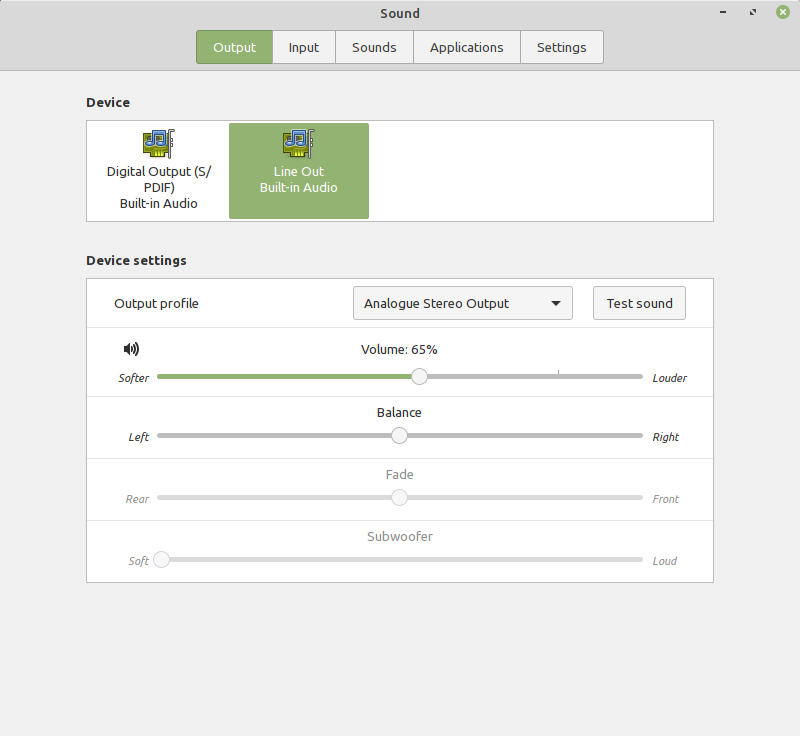Image resolution: width=800 pixels, height=736 pixels.
Task: Click the Left balance label
Action: 138,437
